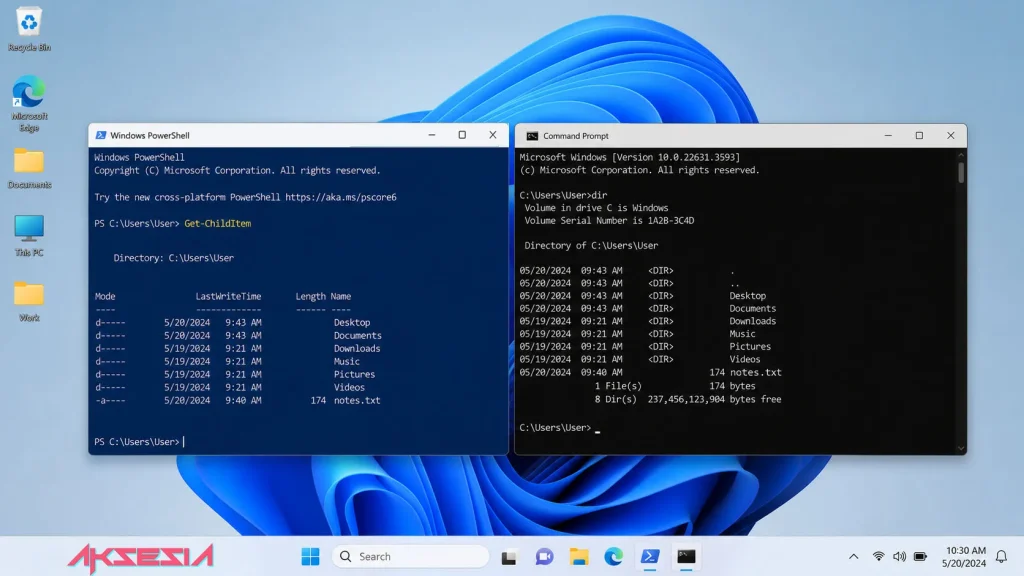Click the Videos entry in PowerShell listing

coord(349,387)
